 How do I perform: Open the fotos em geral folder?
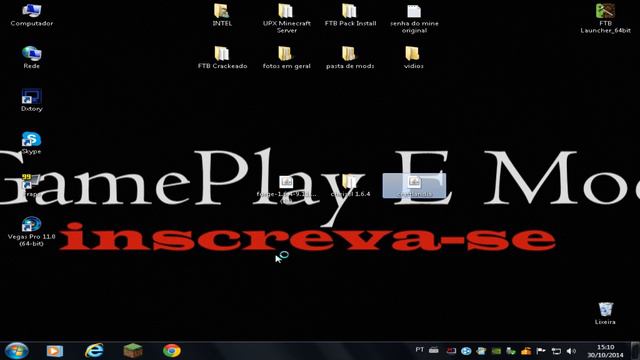tap(287, 58)
